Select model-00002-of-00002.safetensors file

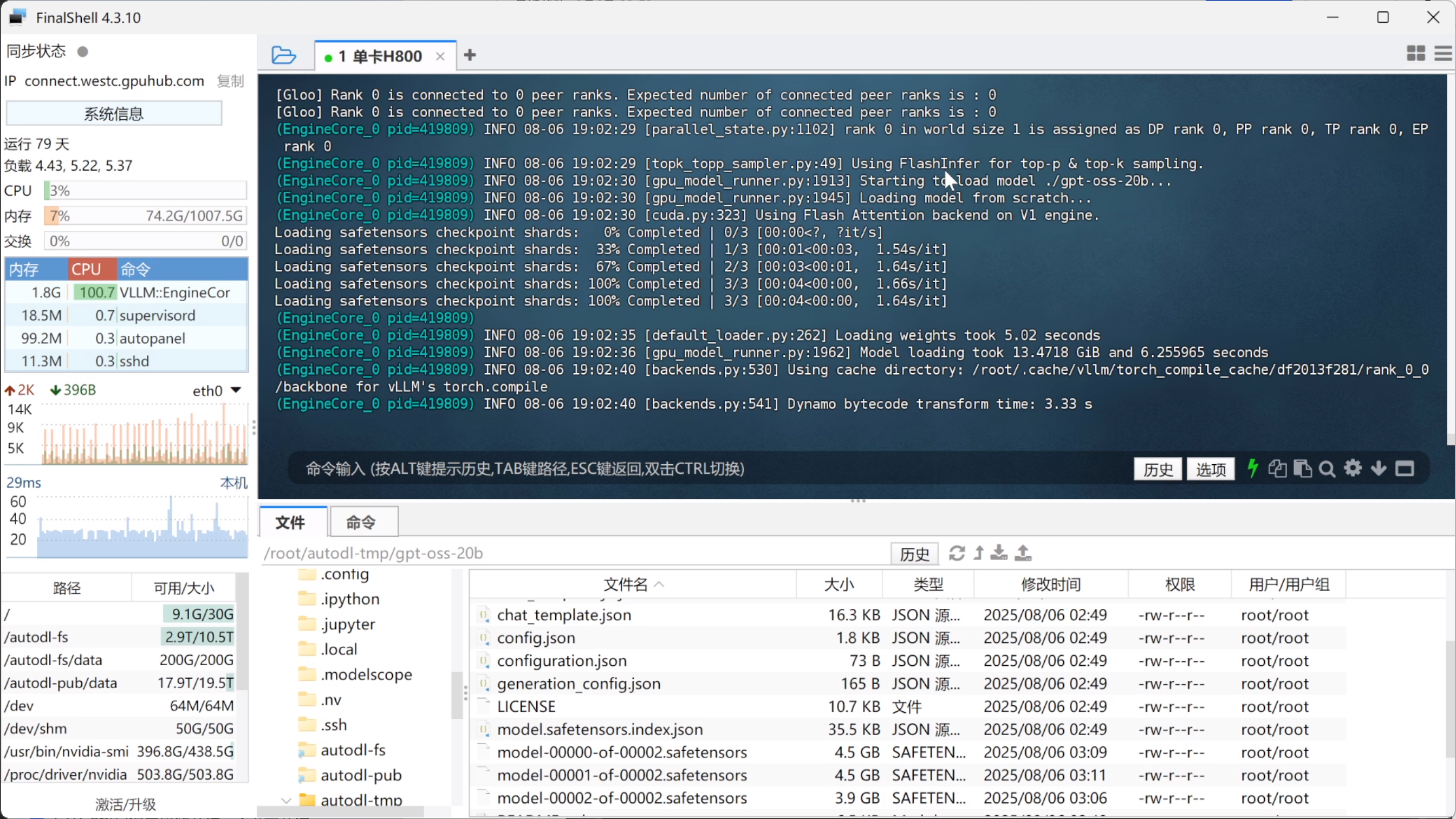coord(907,798)
